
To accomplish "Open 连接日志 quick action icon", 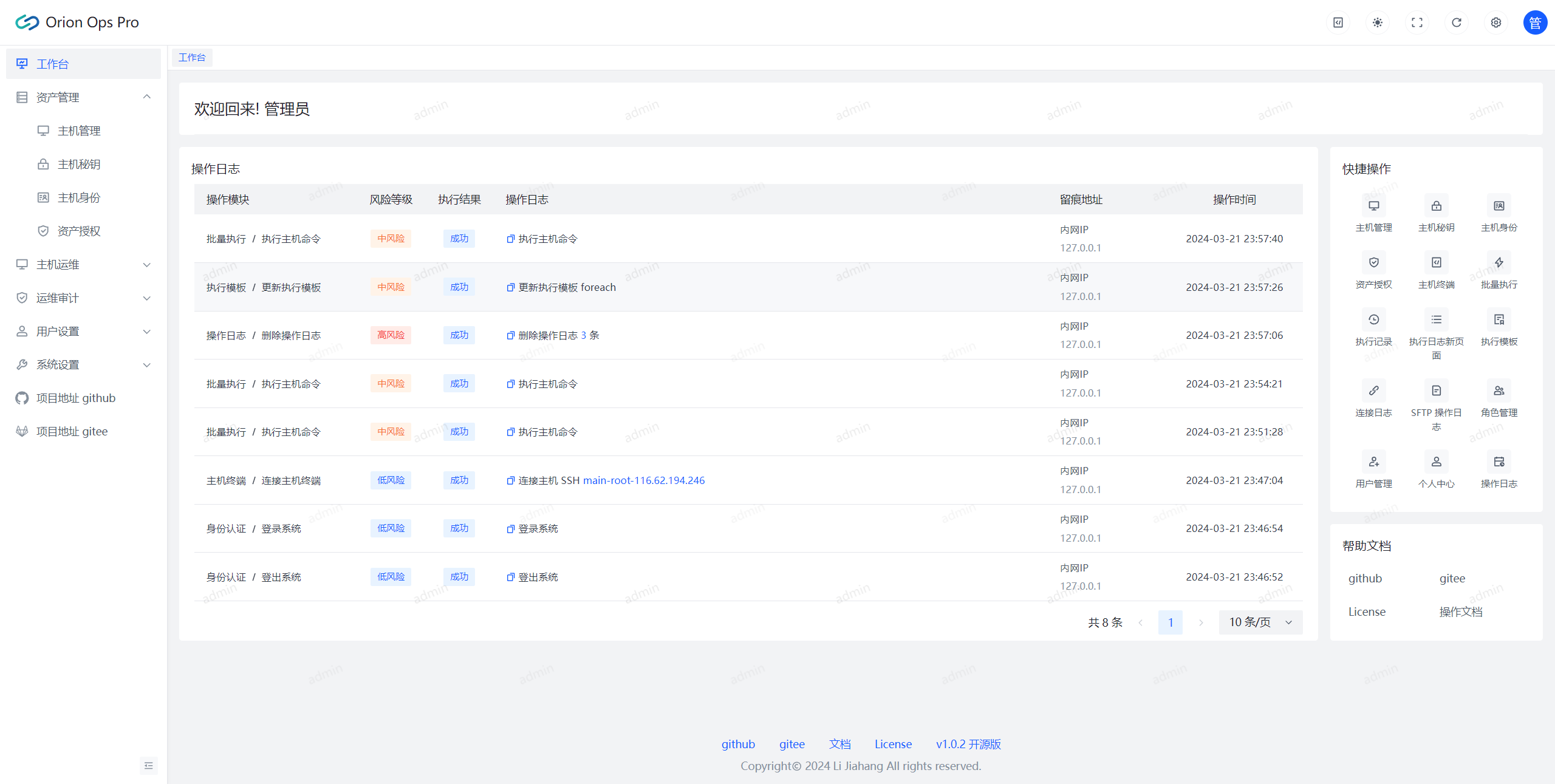I will tap(1373, 391).
